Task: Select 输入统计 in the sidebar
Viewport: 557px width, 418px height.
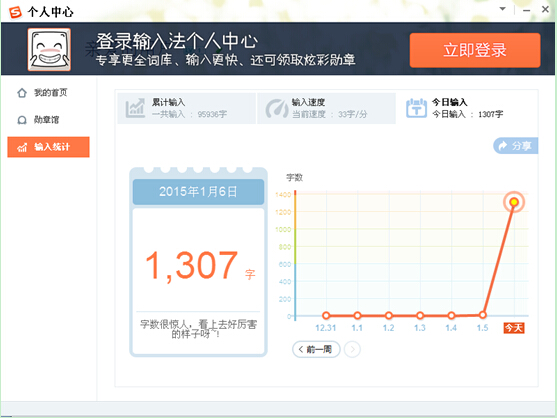Action: pos(49,147)
